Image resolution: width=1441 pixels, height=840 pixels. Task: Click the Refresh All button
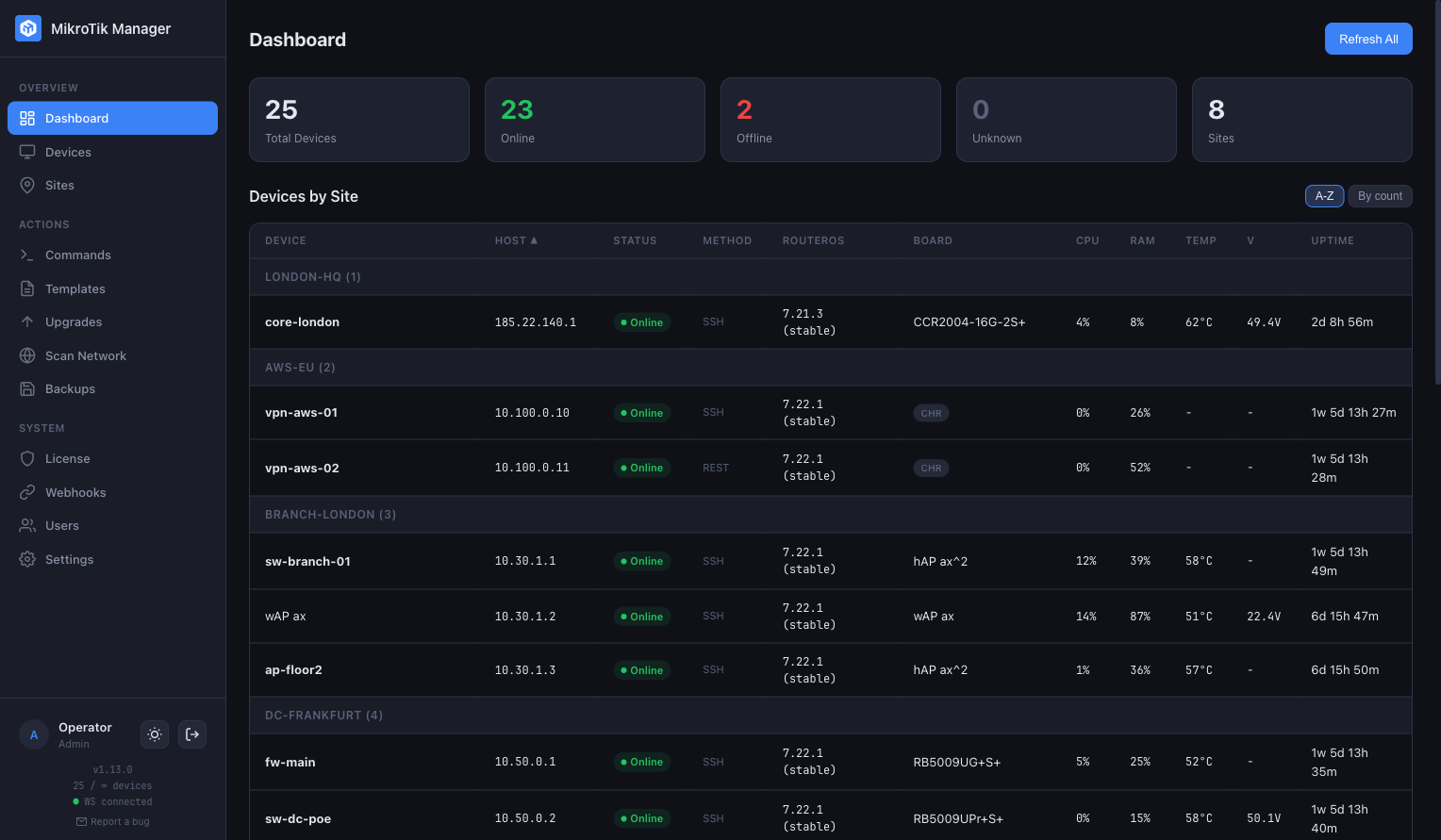coord(1368,39)
